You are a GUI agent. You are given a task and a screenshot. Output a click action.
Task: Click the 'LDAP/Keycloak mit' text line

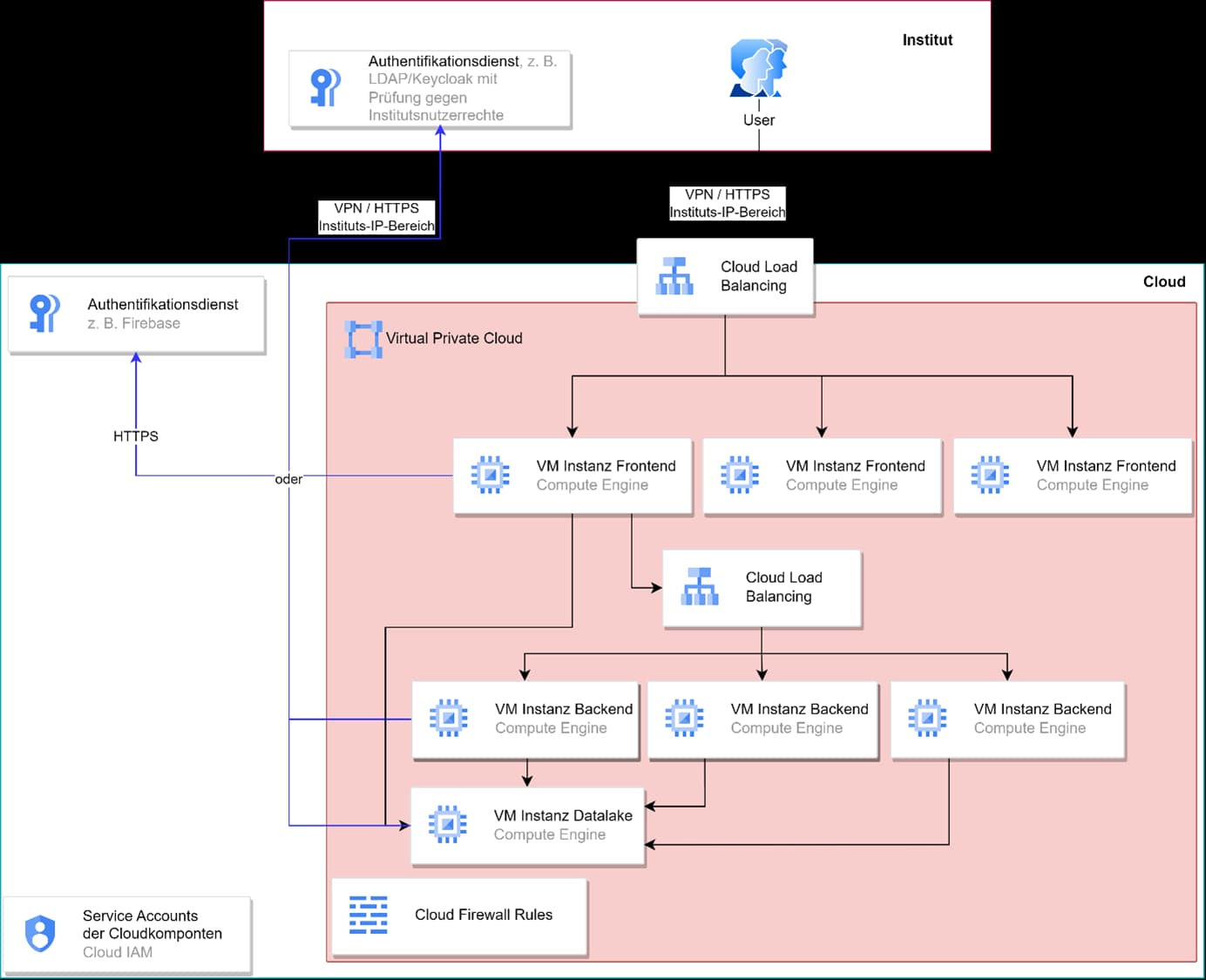[432, 78]
